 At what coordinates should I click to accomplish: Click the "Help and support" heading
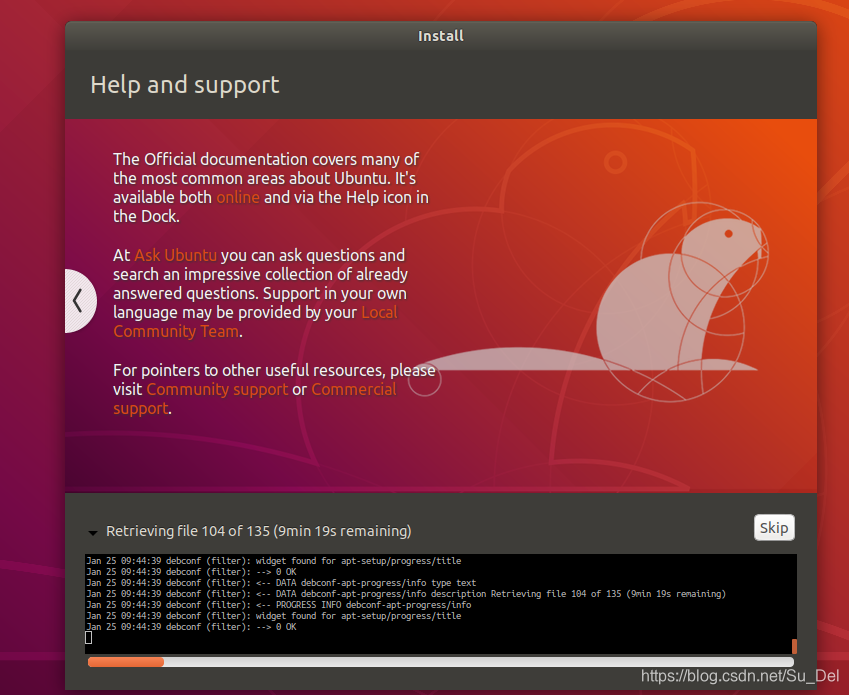[x=184, y=85]
